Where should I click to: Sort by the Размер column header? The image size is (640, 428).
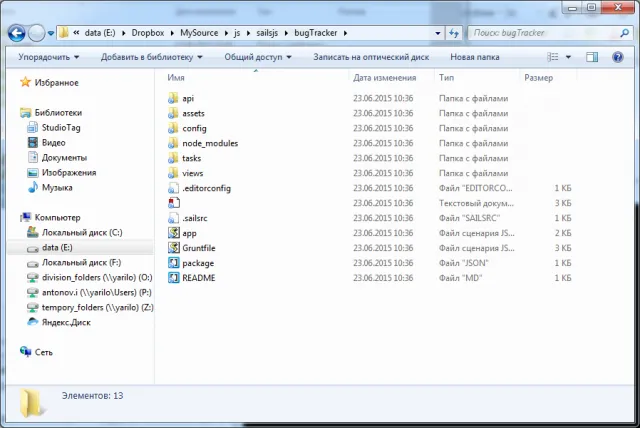click(538, 78)
